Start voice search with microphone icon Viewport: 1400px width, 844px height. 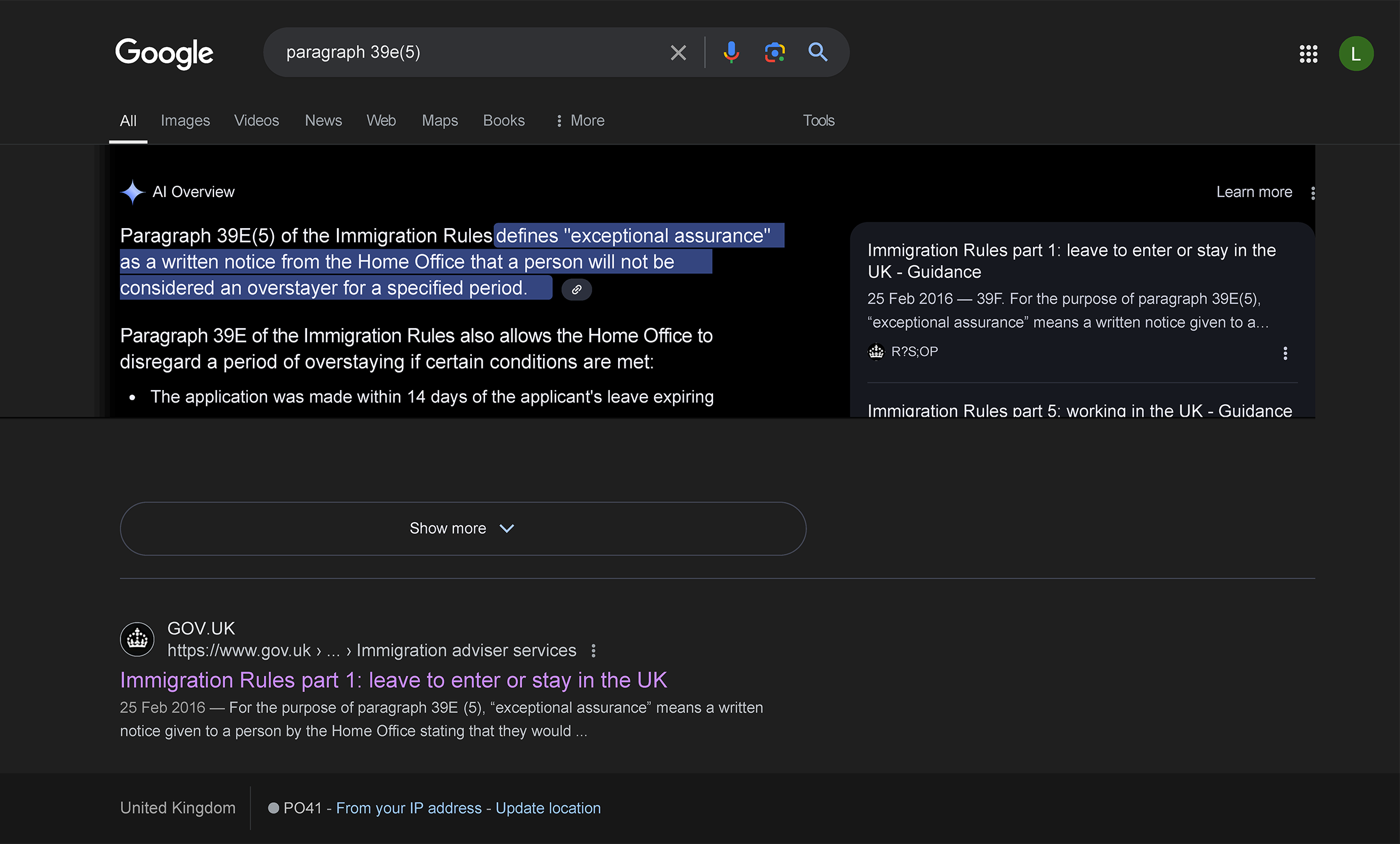(730, 53)
